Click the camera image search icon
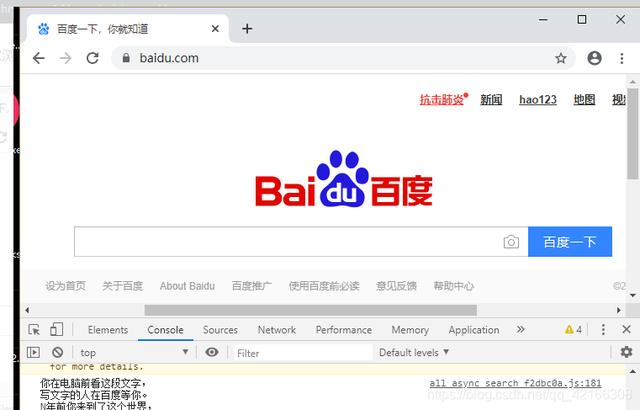Screen dimensions: 640x410 point(511,242)
